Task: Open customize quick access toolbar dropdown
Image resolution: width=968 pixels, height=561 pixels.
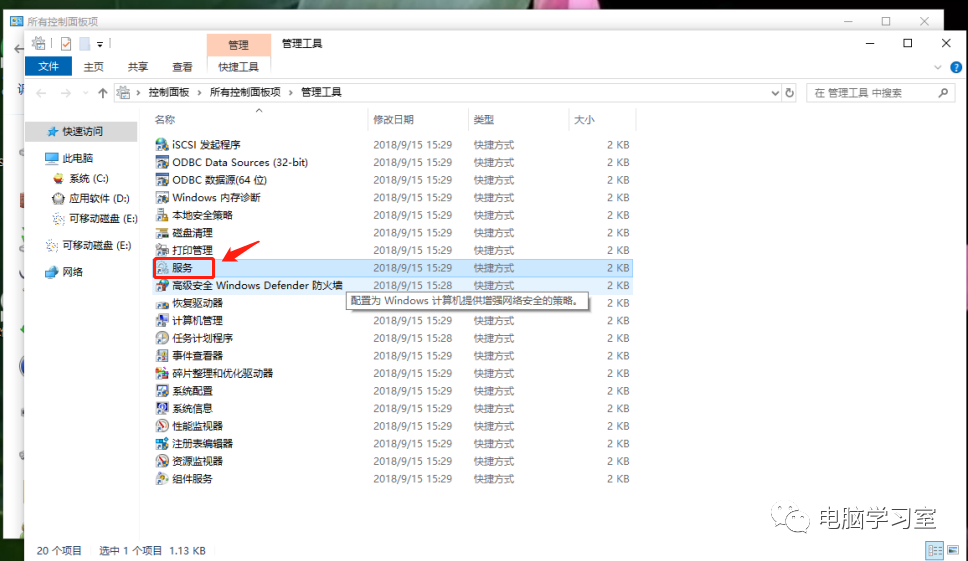Action: pyautogui.click(x=100, y=44)
